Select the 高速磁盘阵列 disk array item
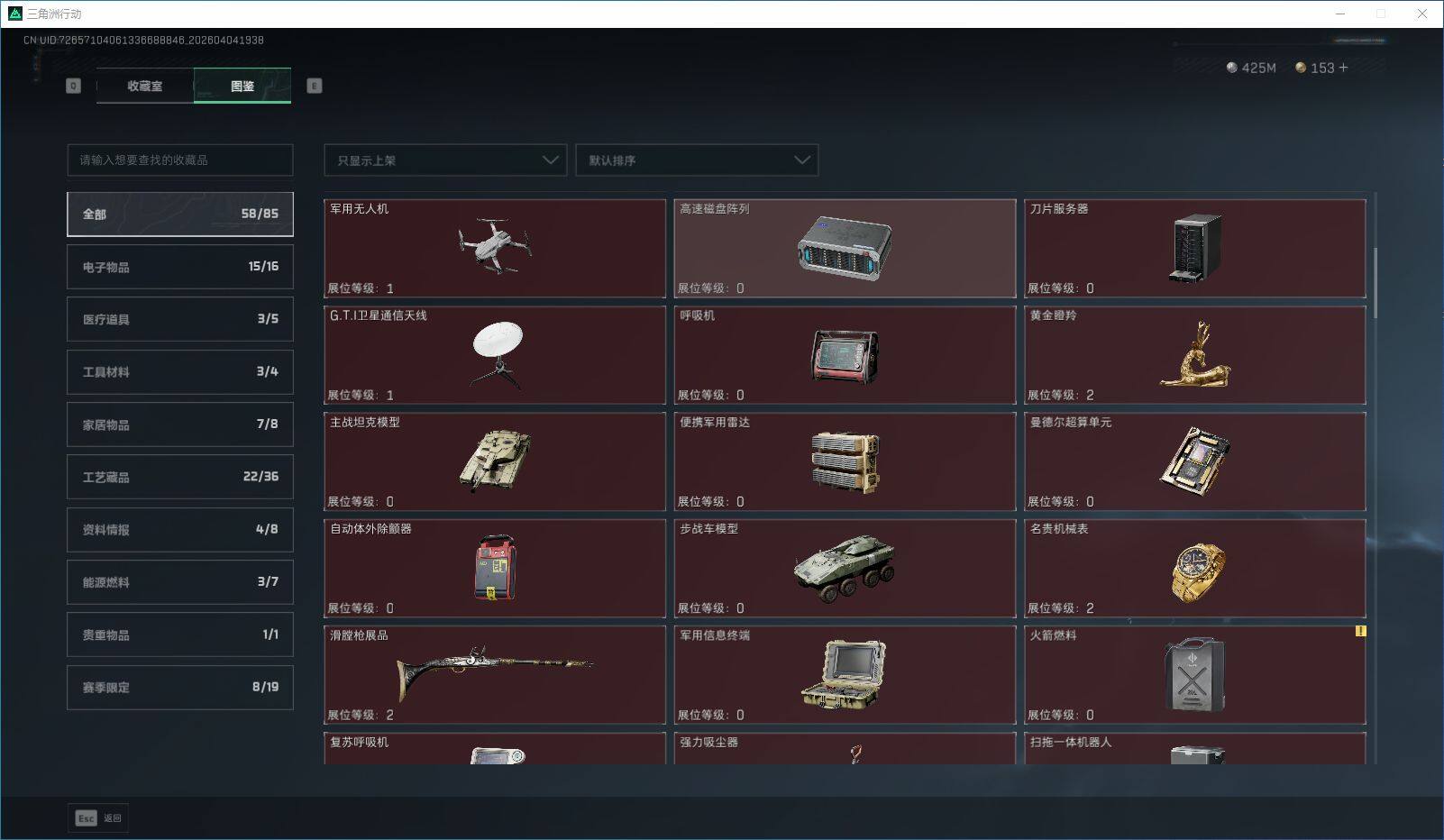This screenshot has height=840, width=1444. point(845,249)
